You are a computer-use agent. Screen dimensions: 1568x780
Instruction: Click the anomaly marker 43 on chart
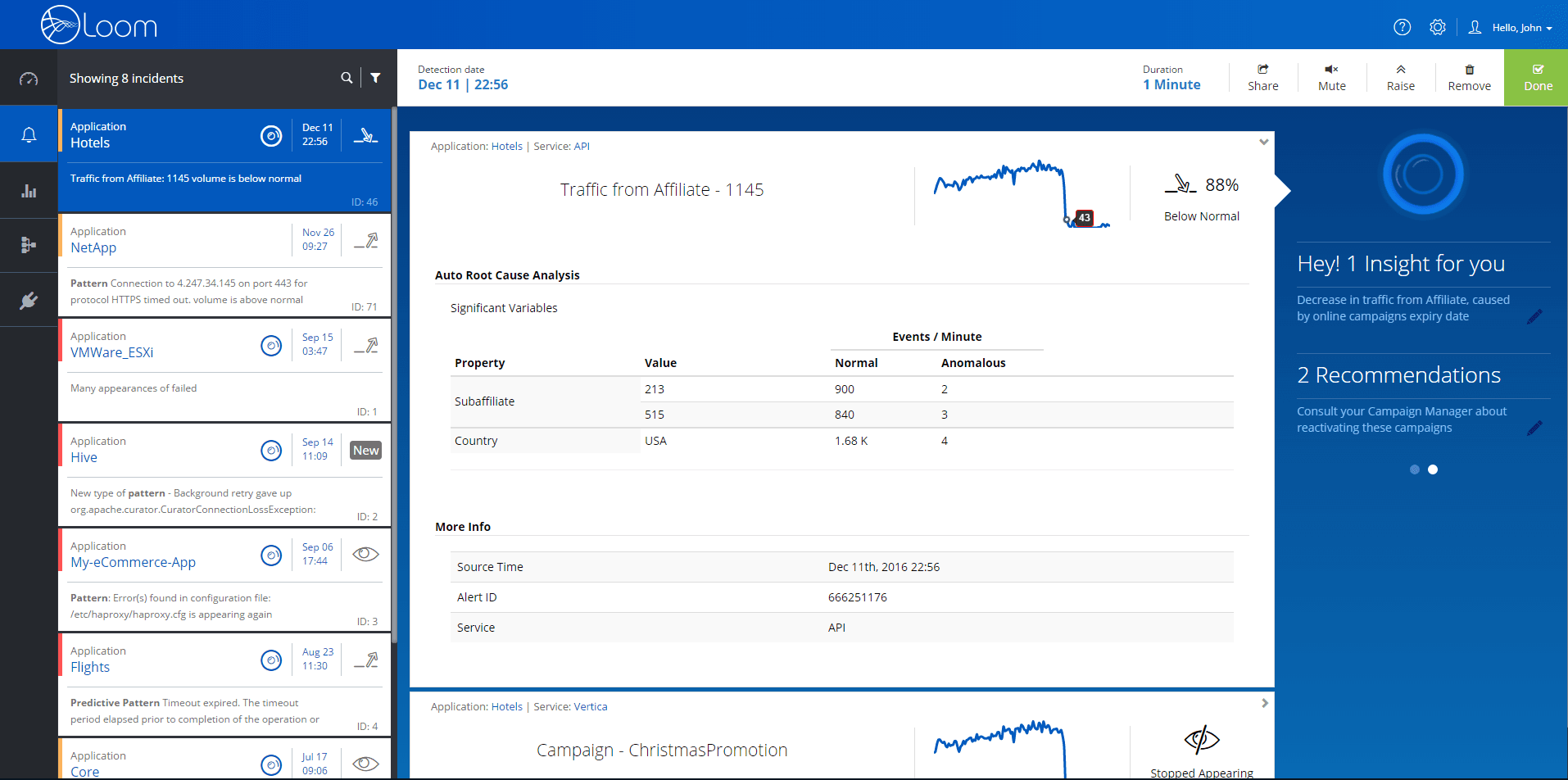(x=1084, y=218)
